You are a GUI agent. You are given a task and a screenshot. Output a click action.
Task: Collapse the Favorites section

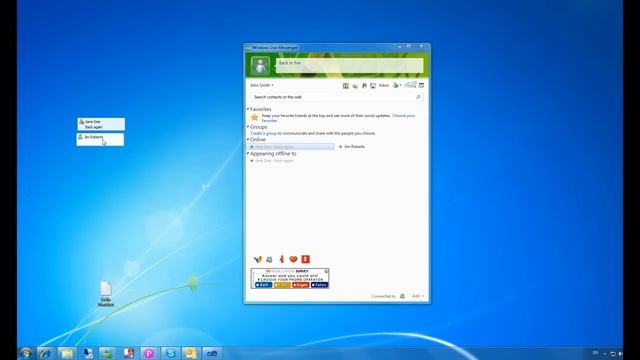tap(248, 109)
